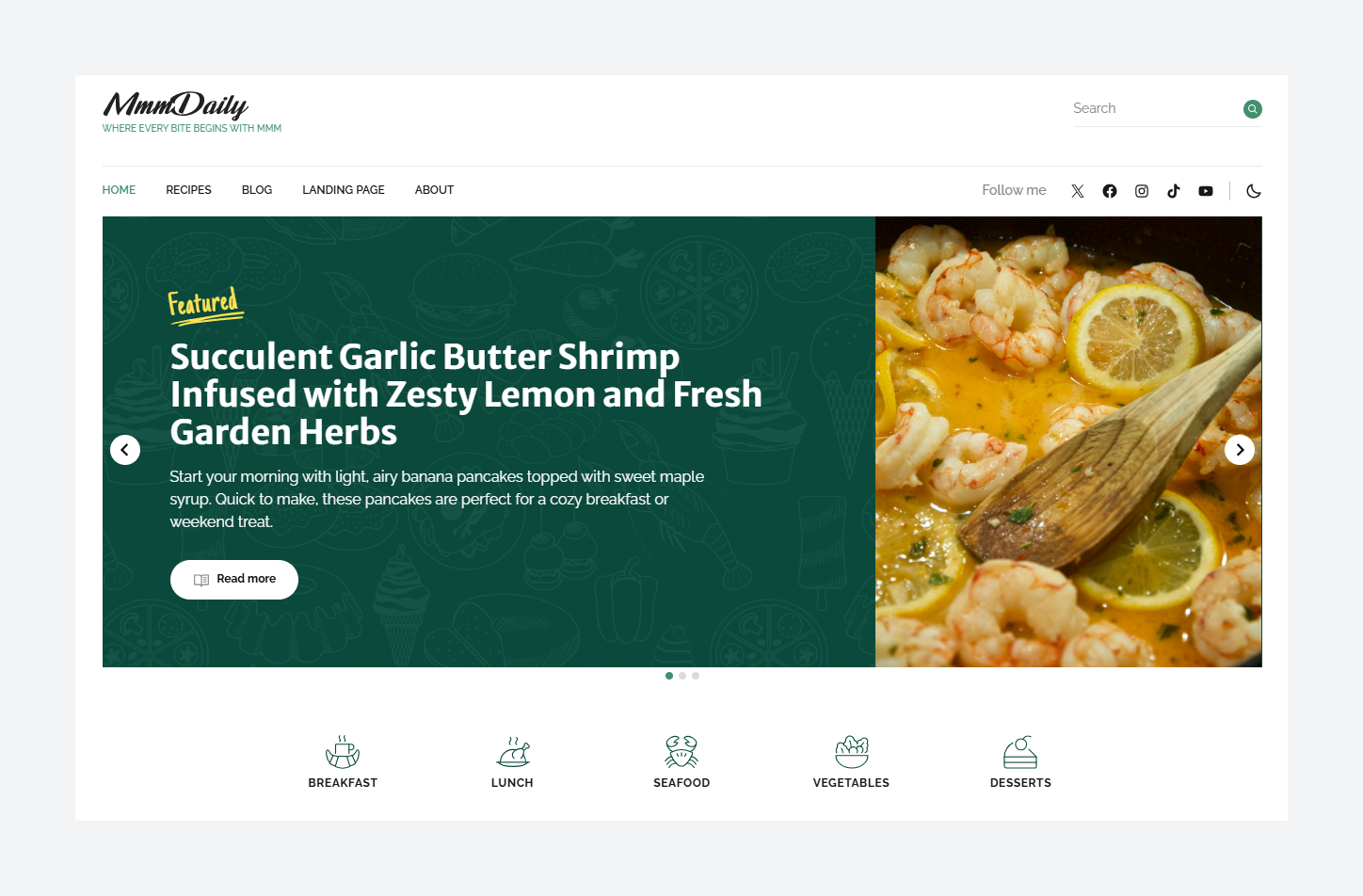Open the Facebook social icon
The image size is (1363, 896).
(x=1110, y=191)
